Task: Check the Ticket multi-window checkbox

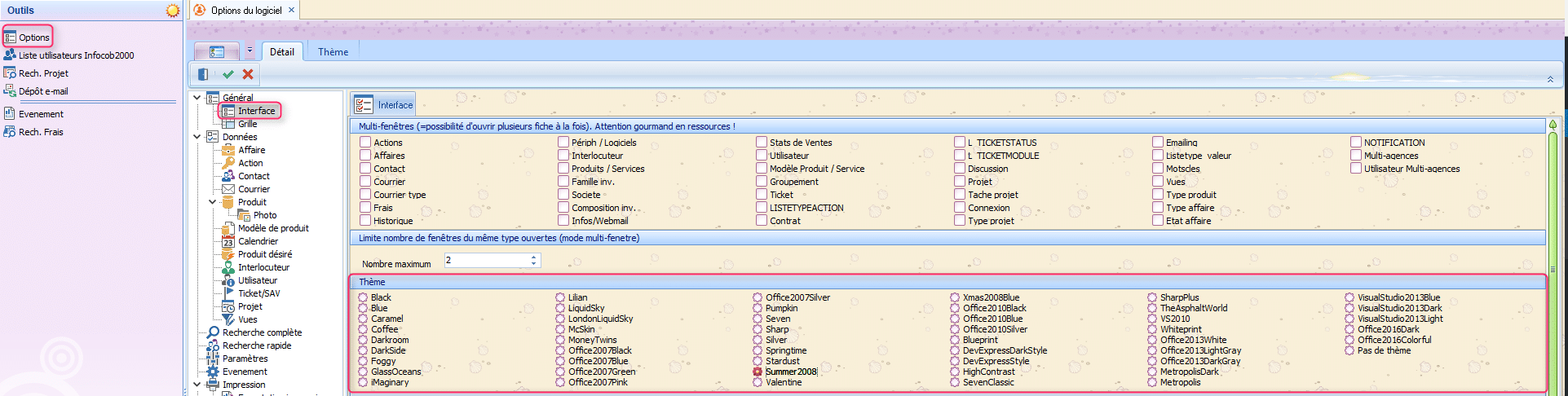Action: pos(762,195)
